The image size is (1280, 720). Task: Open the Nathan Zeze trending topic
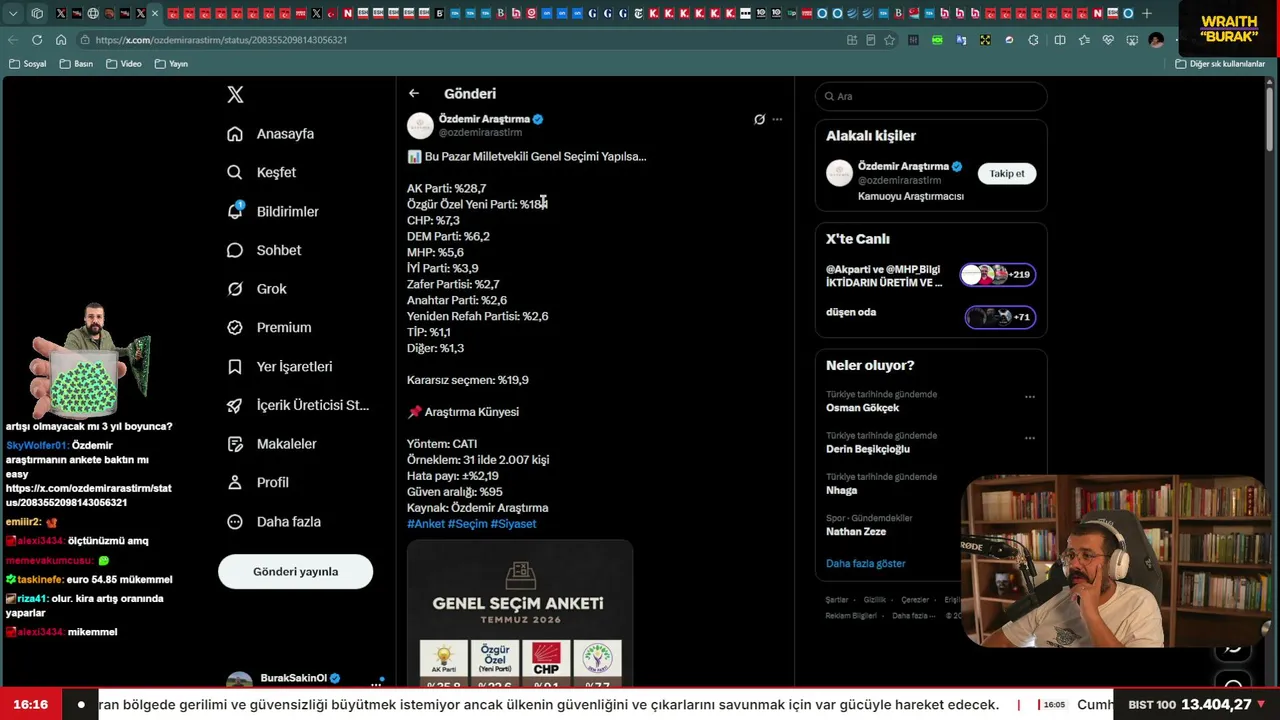click(855, 532)
